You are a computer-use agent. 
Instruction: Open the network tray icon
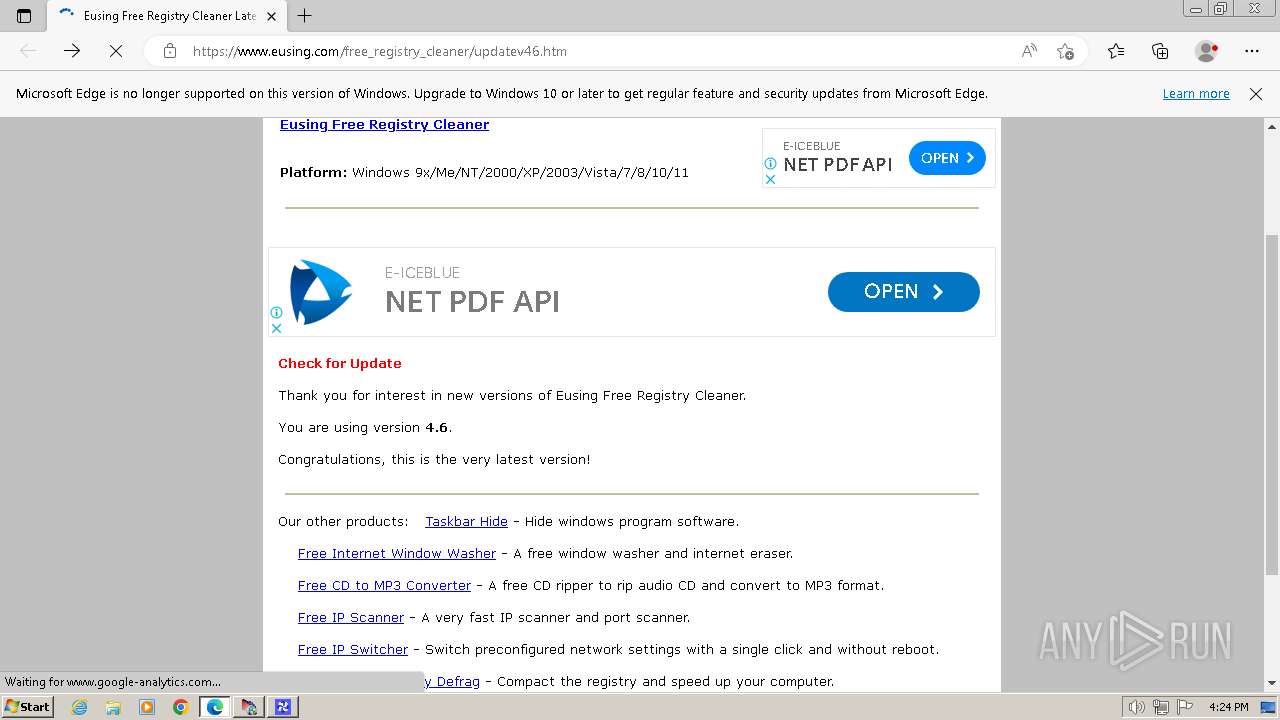pos(1161,707)
